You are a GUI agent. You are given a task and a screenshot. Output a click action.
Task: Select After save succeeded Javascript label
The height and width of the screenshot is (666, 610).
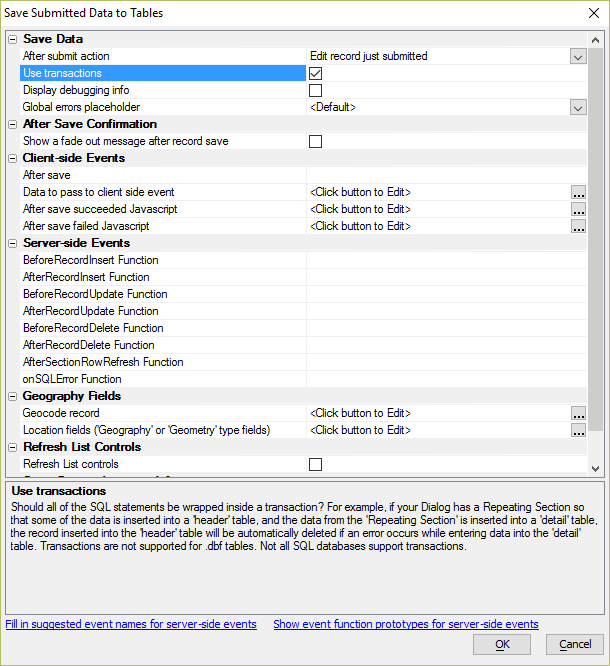click(100, 209)
